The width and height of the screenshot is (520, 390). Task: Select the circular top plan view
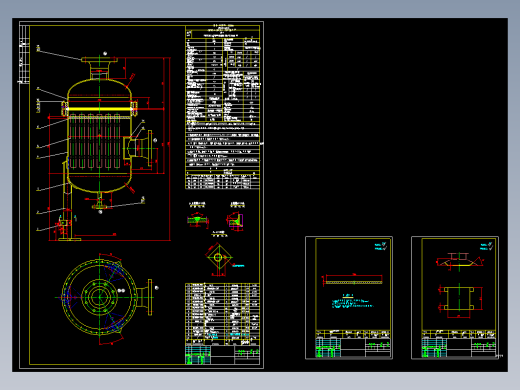click(99, 297)
